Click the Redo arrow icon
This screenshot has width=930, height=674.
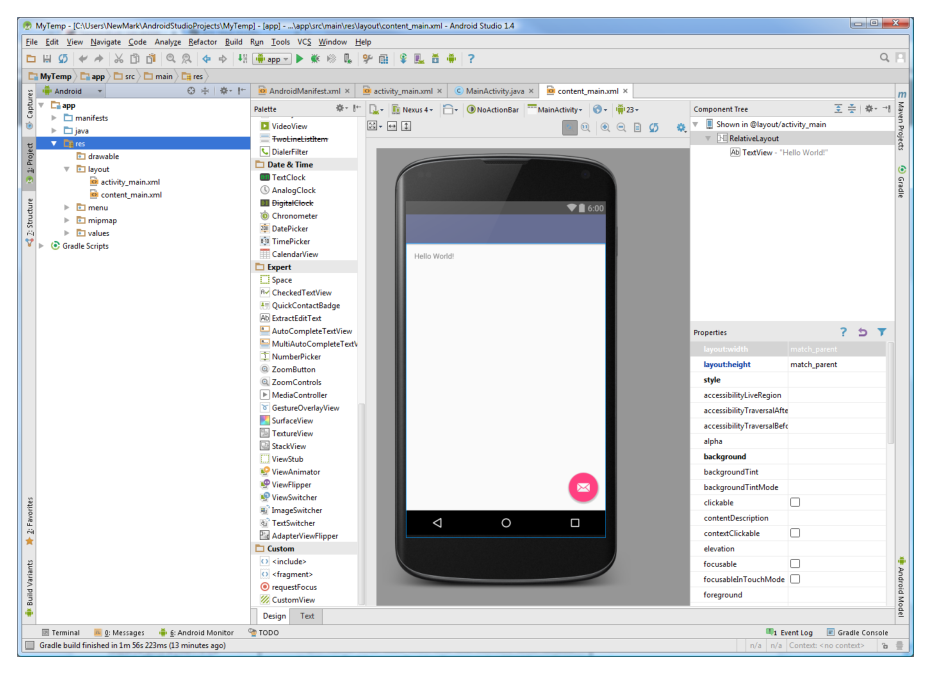[98, 59]
